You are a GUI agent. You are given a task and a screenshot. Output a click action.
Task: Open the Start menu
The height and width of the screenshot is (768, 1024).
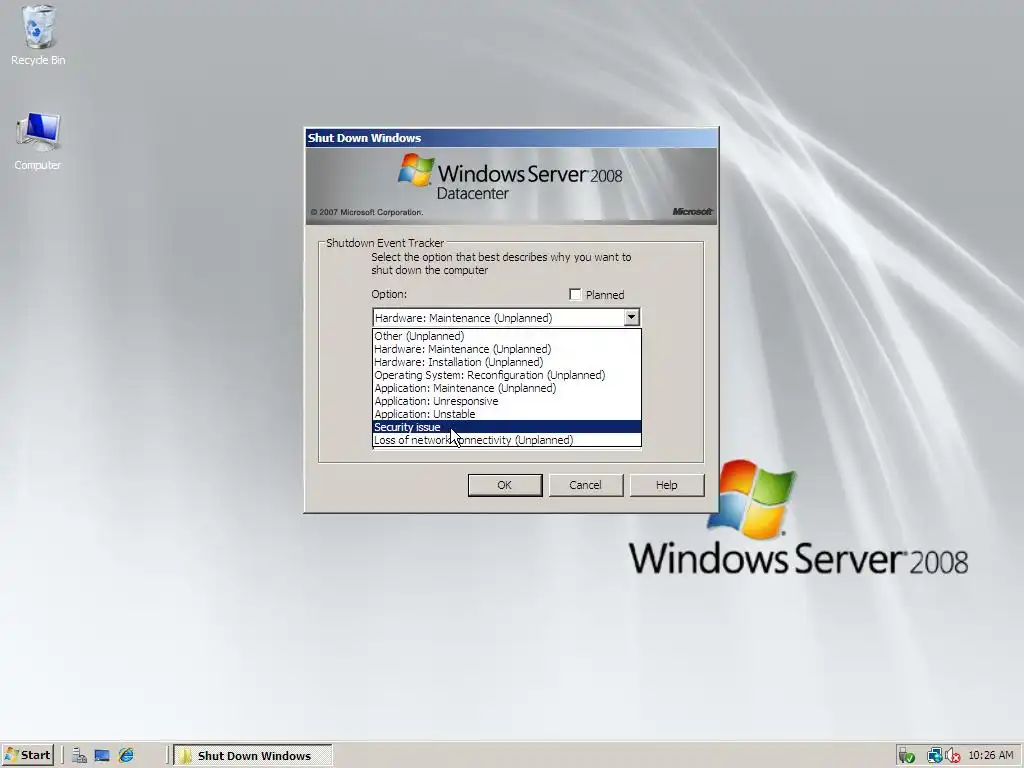pos(27,755)
